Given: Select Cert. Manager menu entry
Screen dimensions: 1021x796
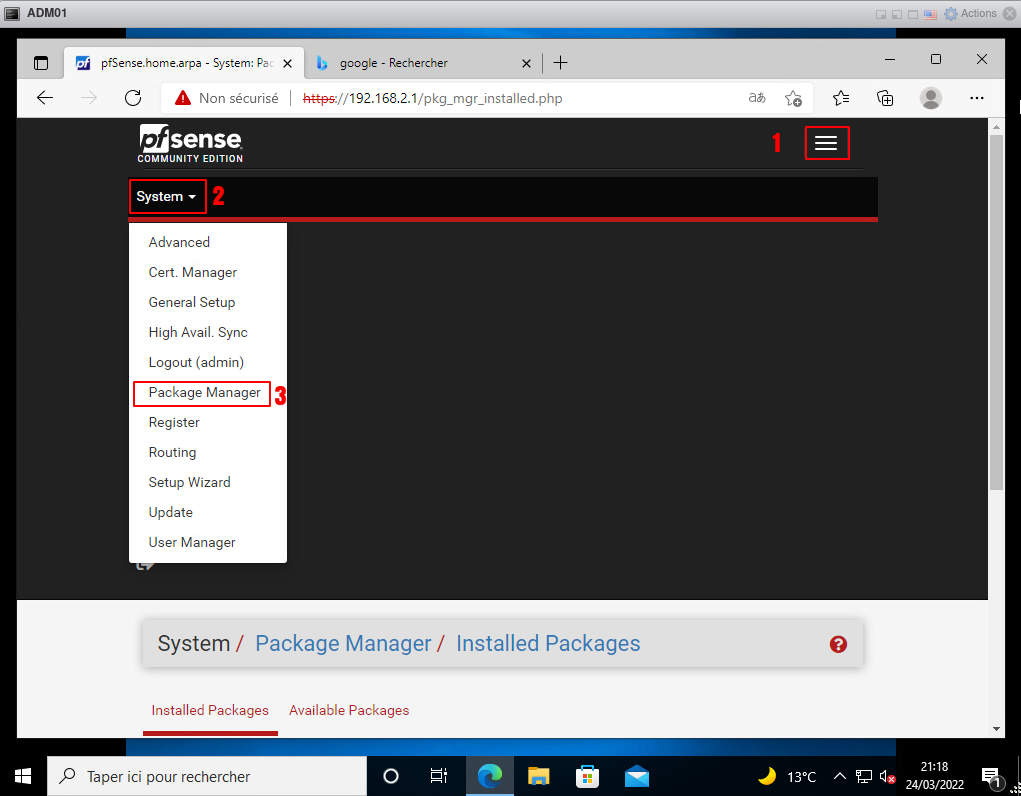Looking at the screenshot, I should 192,272.
